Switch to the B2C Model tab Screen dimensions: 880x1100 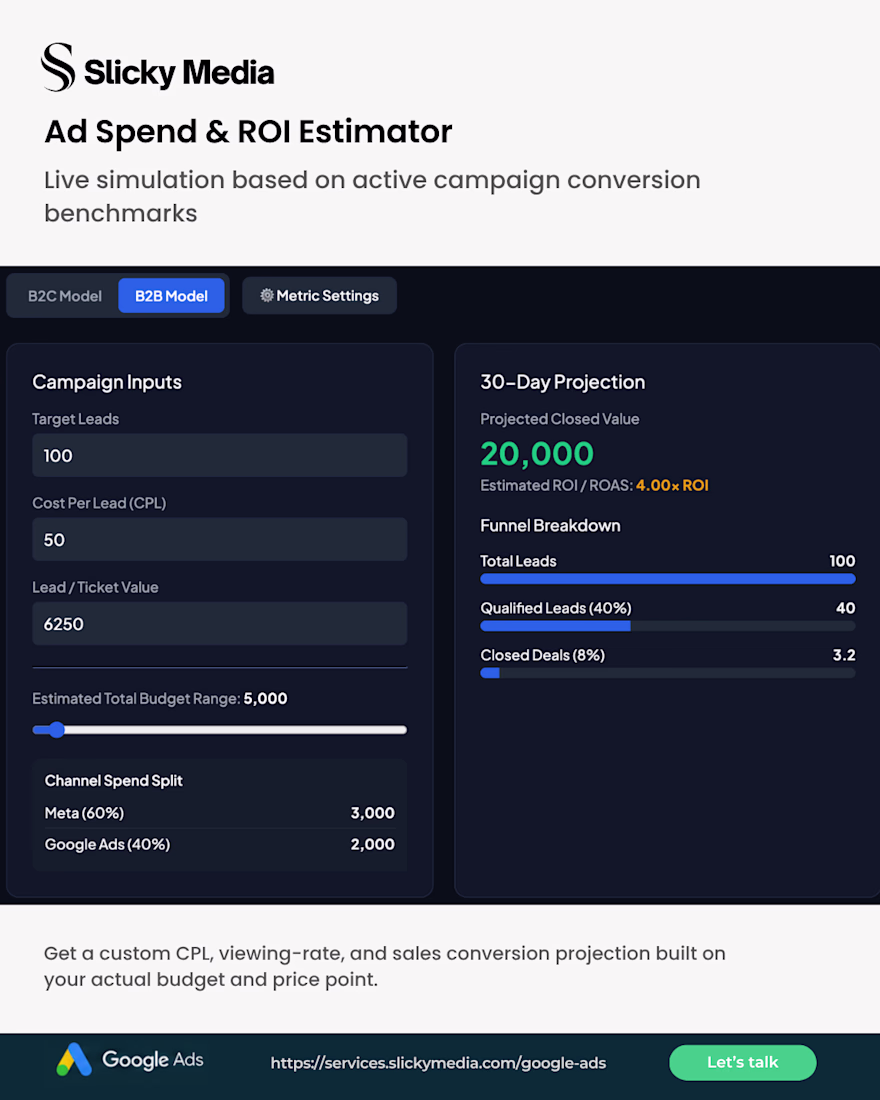point(65,296)
